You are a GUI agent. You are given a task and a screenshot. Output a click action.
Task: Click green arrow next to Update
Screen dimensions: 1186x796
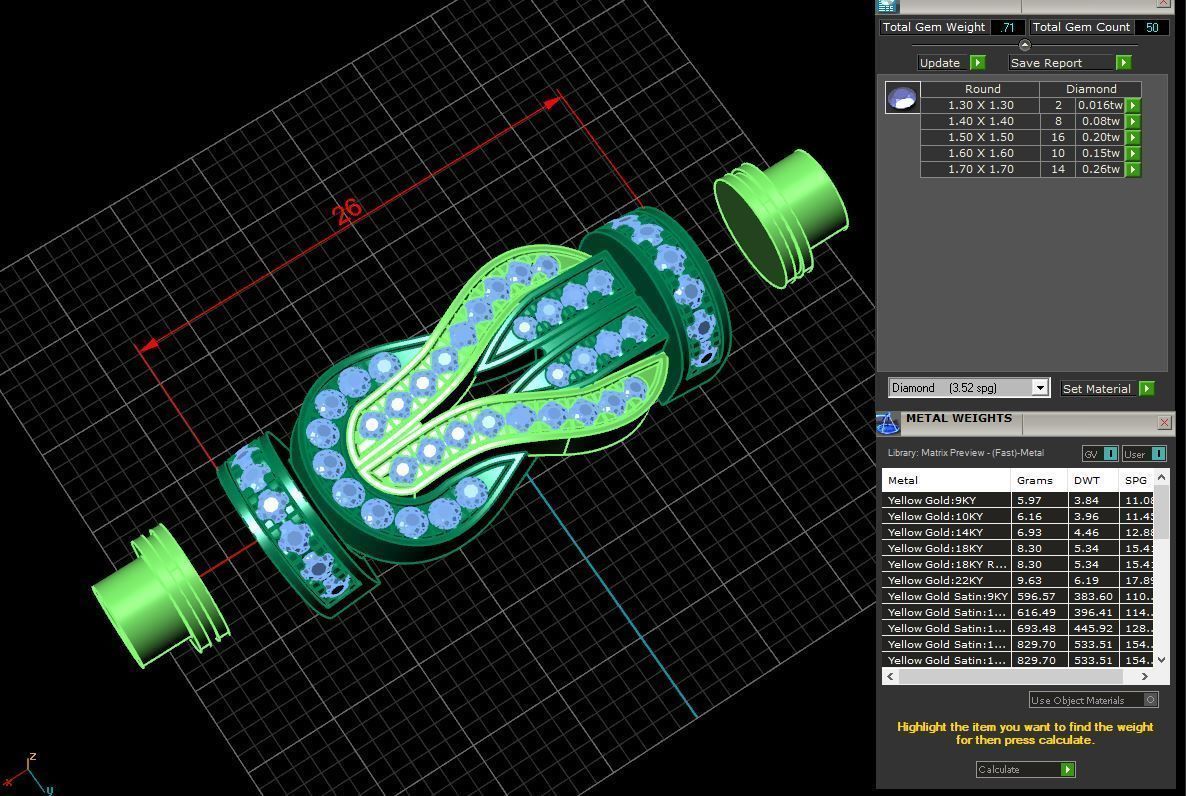click(x=977, y=63)
